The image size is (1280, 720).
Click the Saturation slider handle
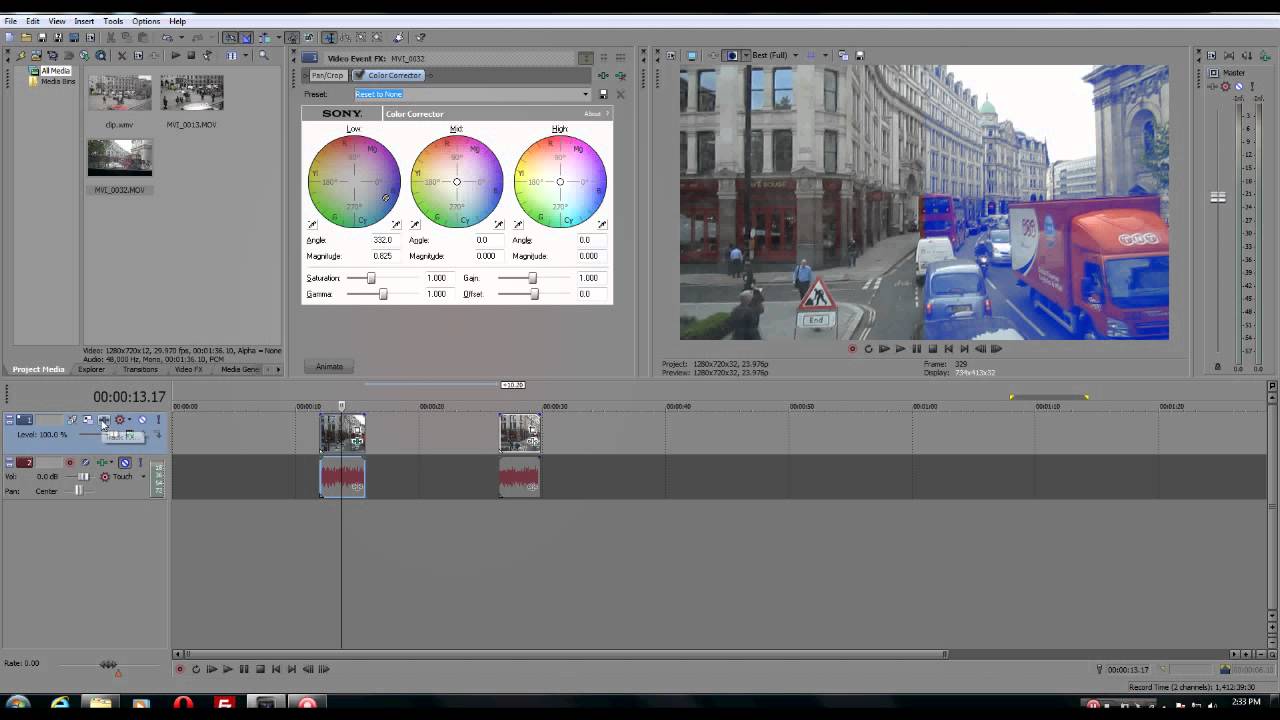point(371,278)
